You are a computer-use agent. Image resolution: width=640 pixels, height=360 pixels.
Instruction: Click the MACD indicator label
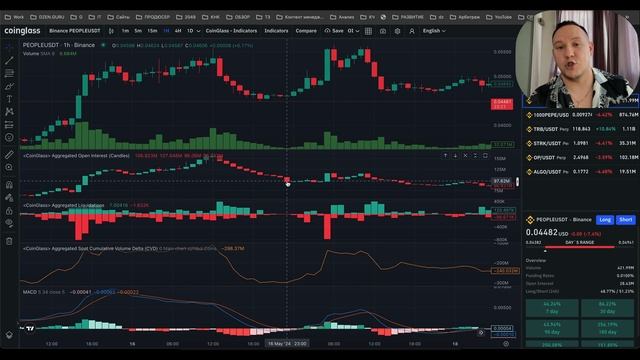30,292
